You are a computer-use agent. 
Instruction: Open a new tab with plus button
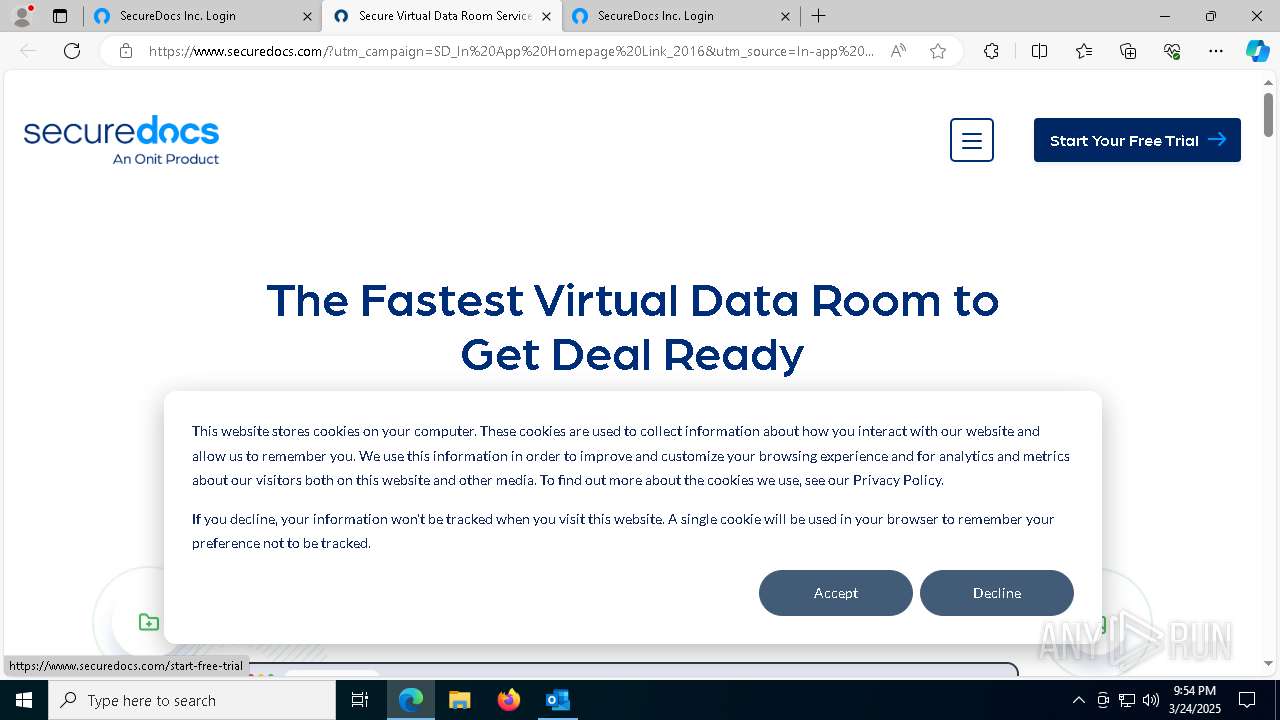819,16
